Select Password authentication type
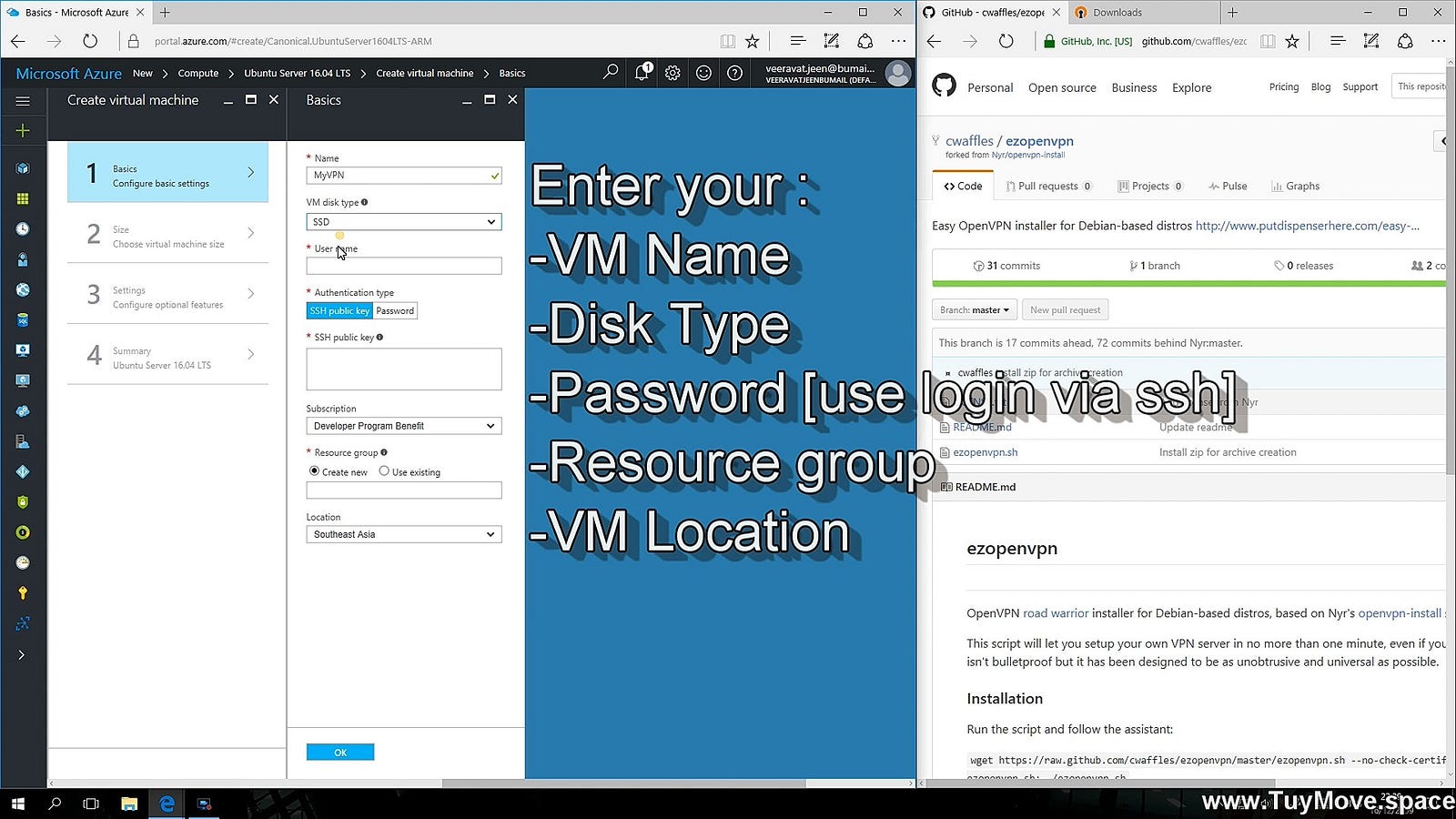Screen dimensions: 1456x819 [x=395, y=310]
